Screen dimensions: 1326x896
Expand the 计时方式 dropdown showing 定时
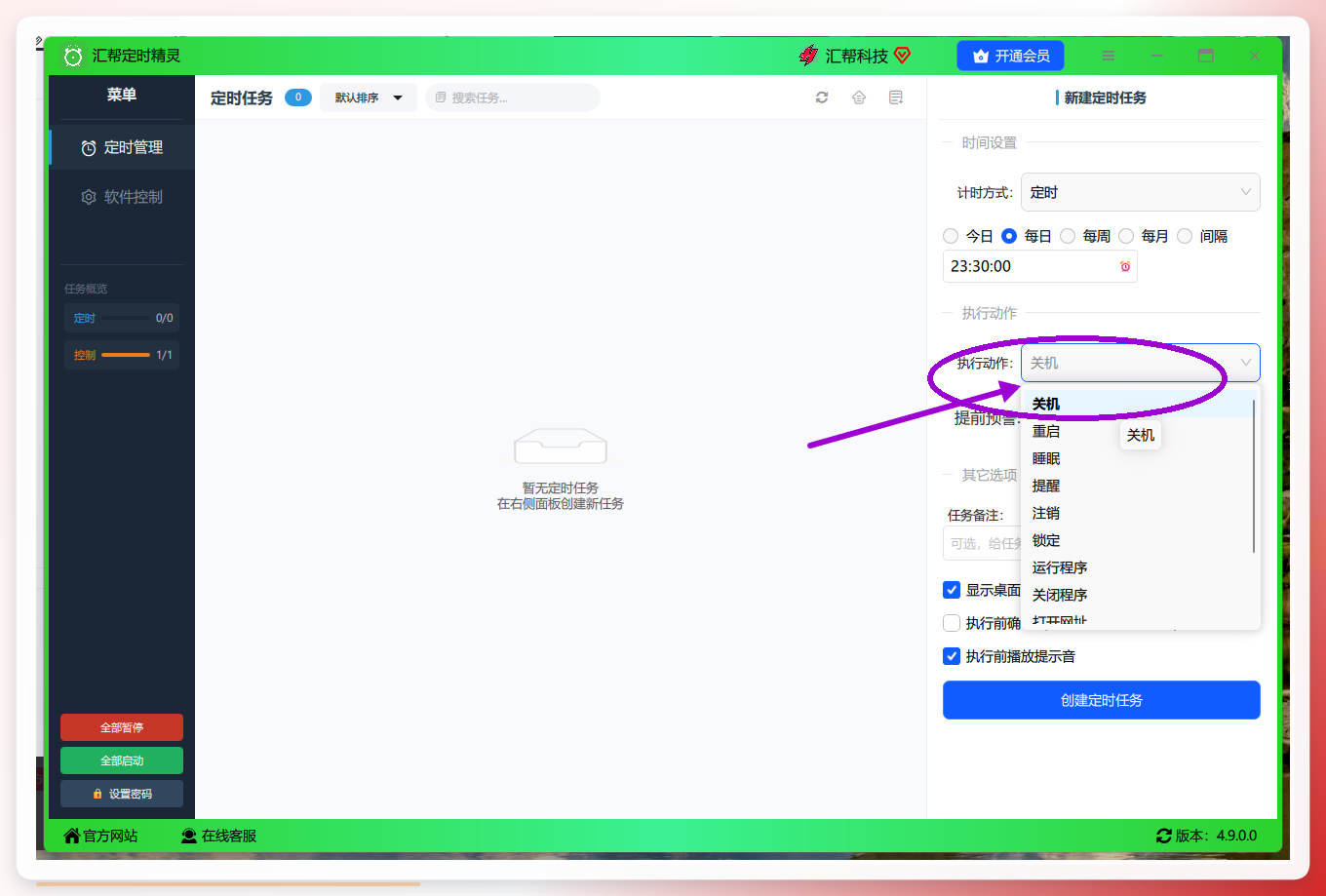pyautogui.click(x=1141, y=192)
